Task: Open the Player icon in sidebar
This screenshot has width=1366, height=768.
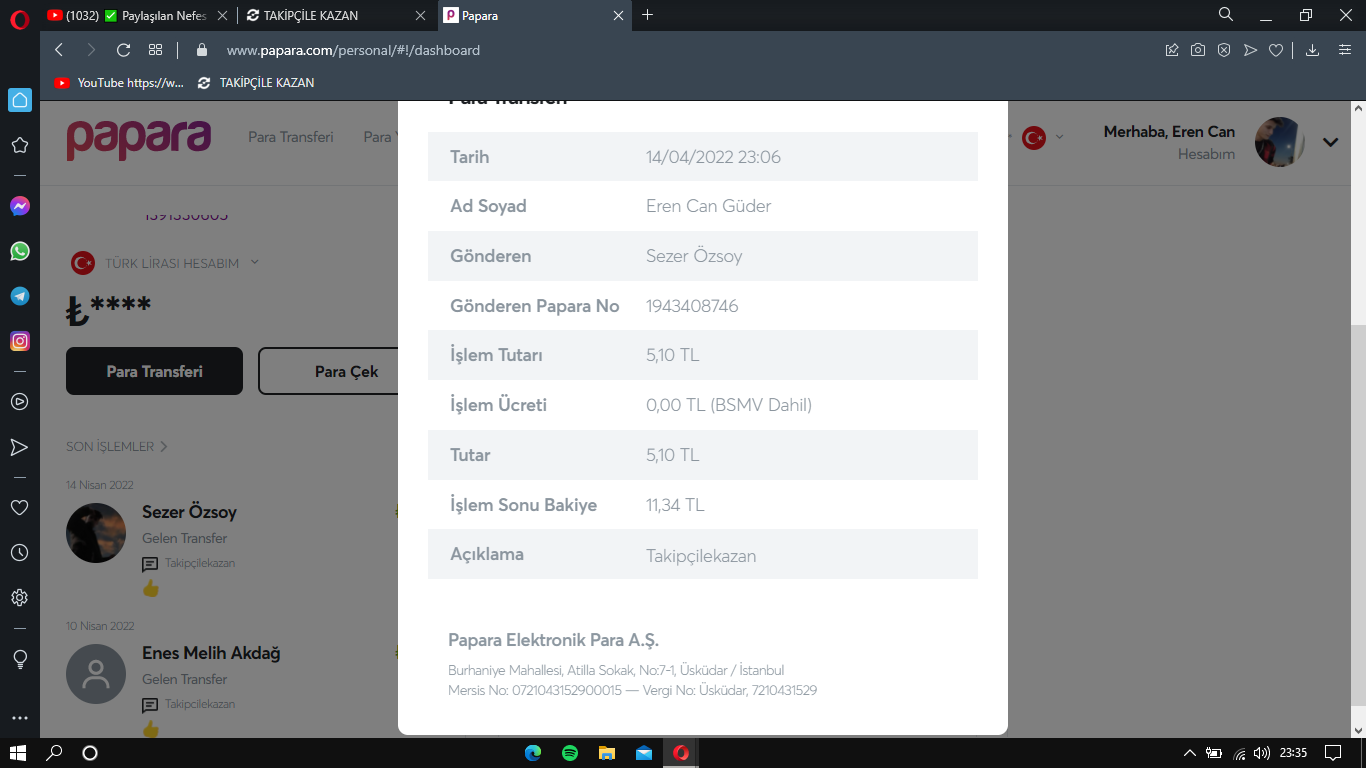Action: click(x=20, y=402)
